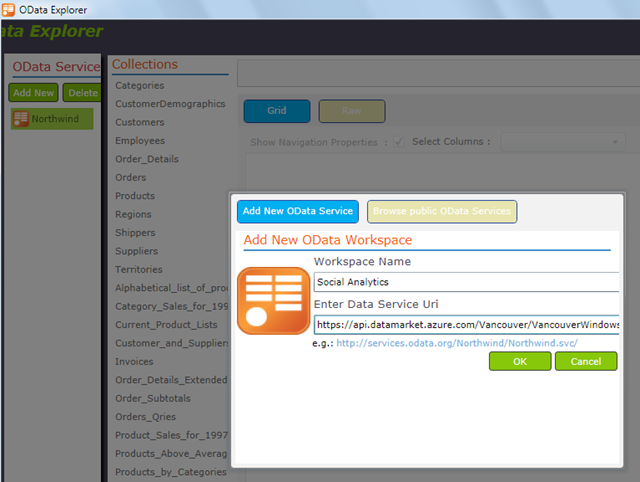Select the Alphabetical_list_of_products collection
Screen dimensions: 640x482
coord(171,288)
